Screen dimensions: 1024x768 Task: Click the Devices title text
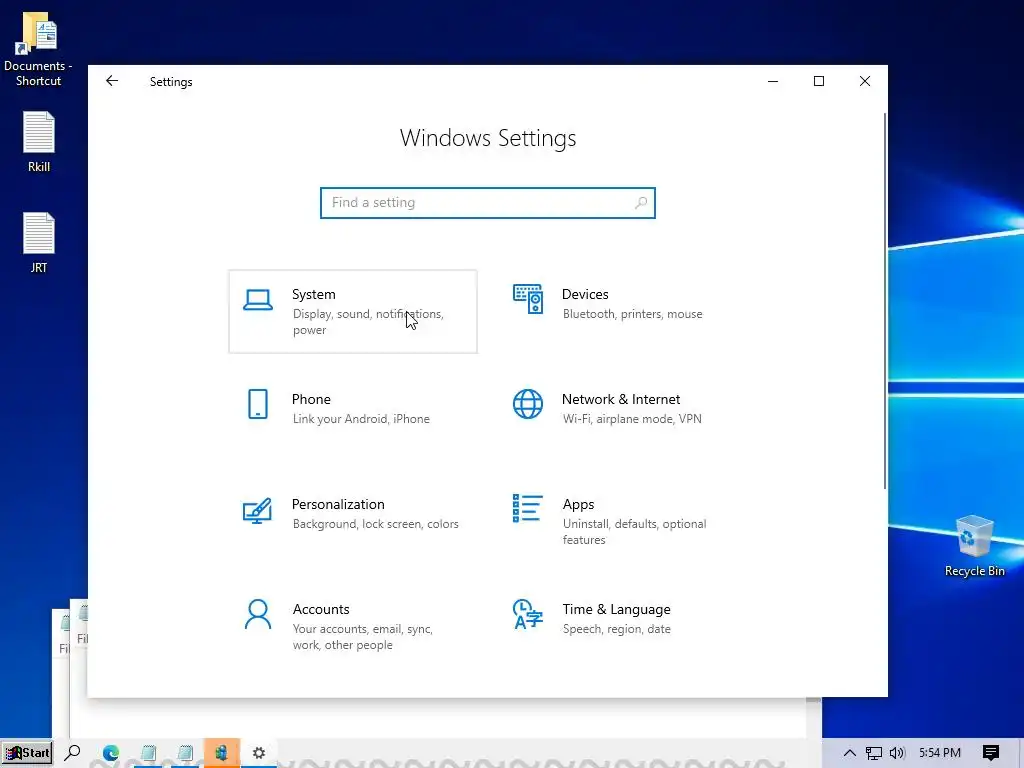(585, 295)
